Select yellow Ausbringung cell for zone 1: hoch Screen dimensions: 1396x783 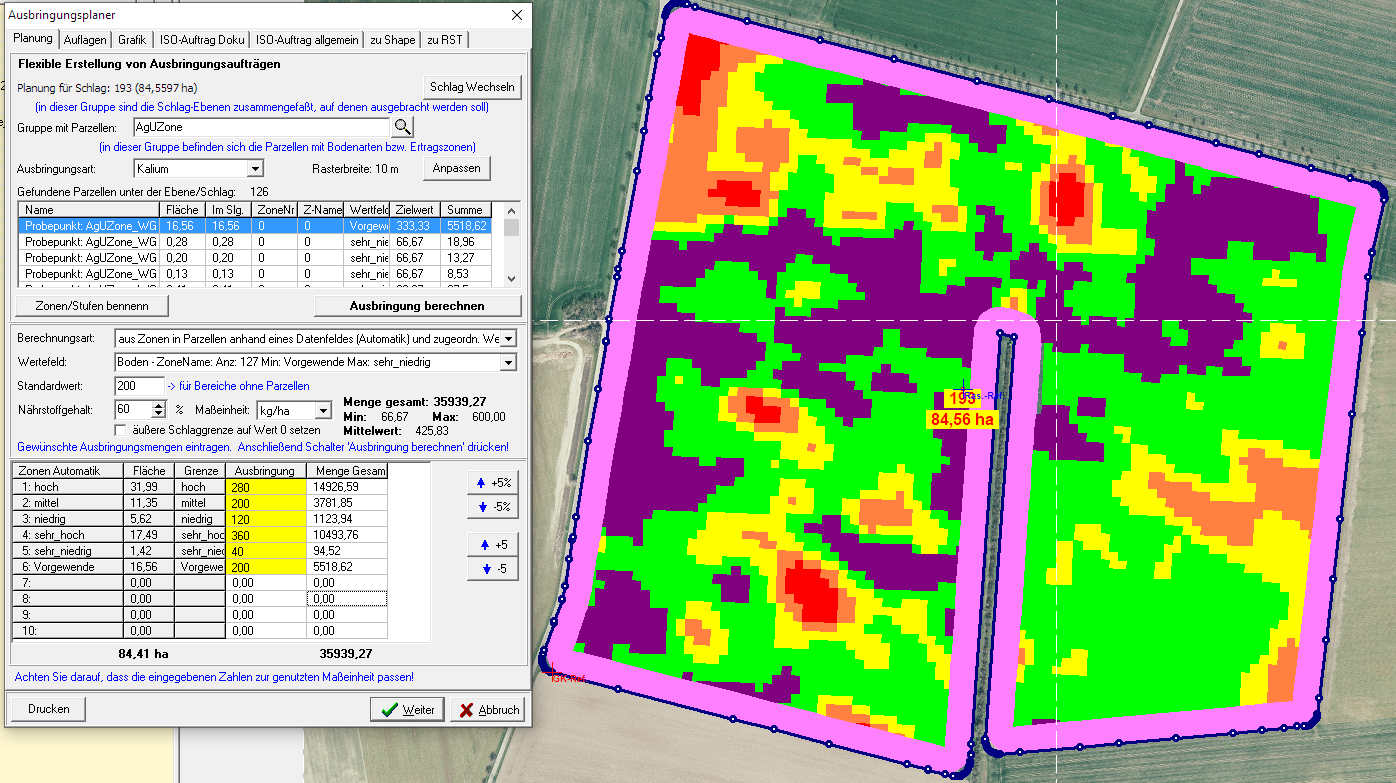point(266,487)
